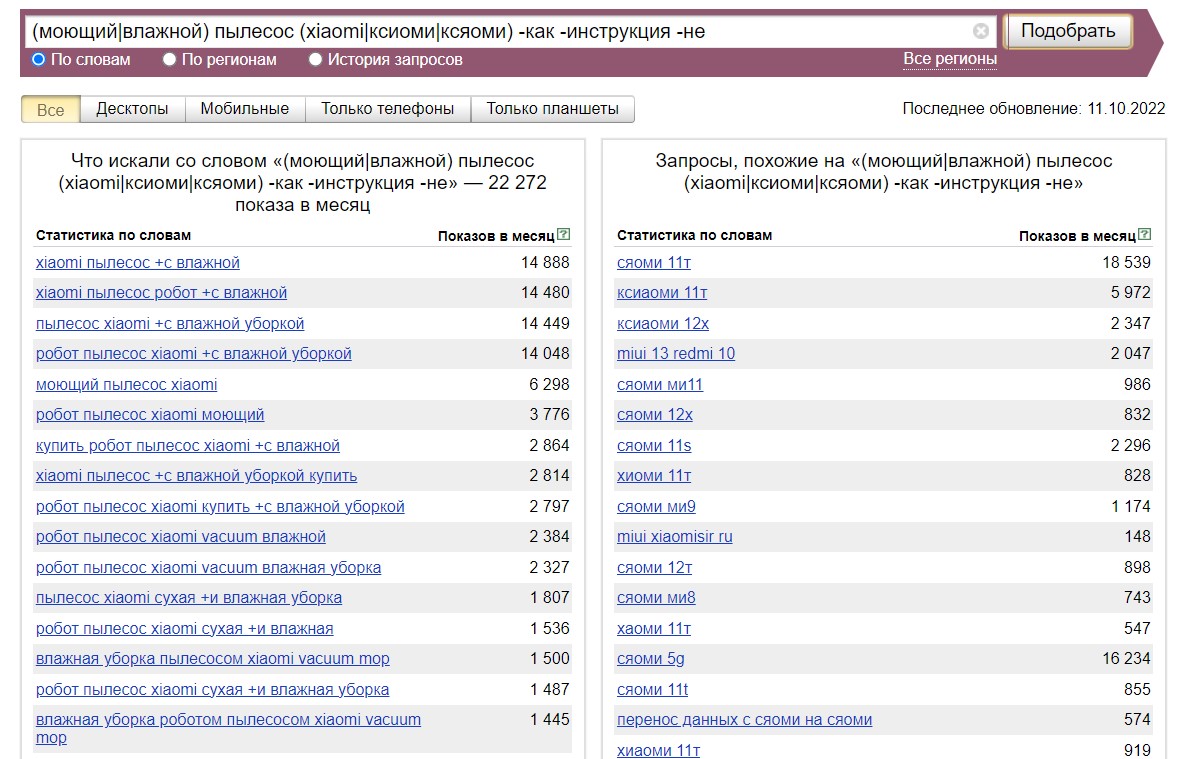Click the impressions value 18 539
The image size is (1194, 759).
(1126, 262)
